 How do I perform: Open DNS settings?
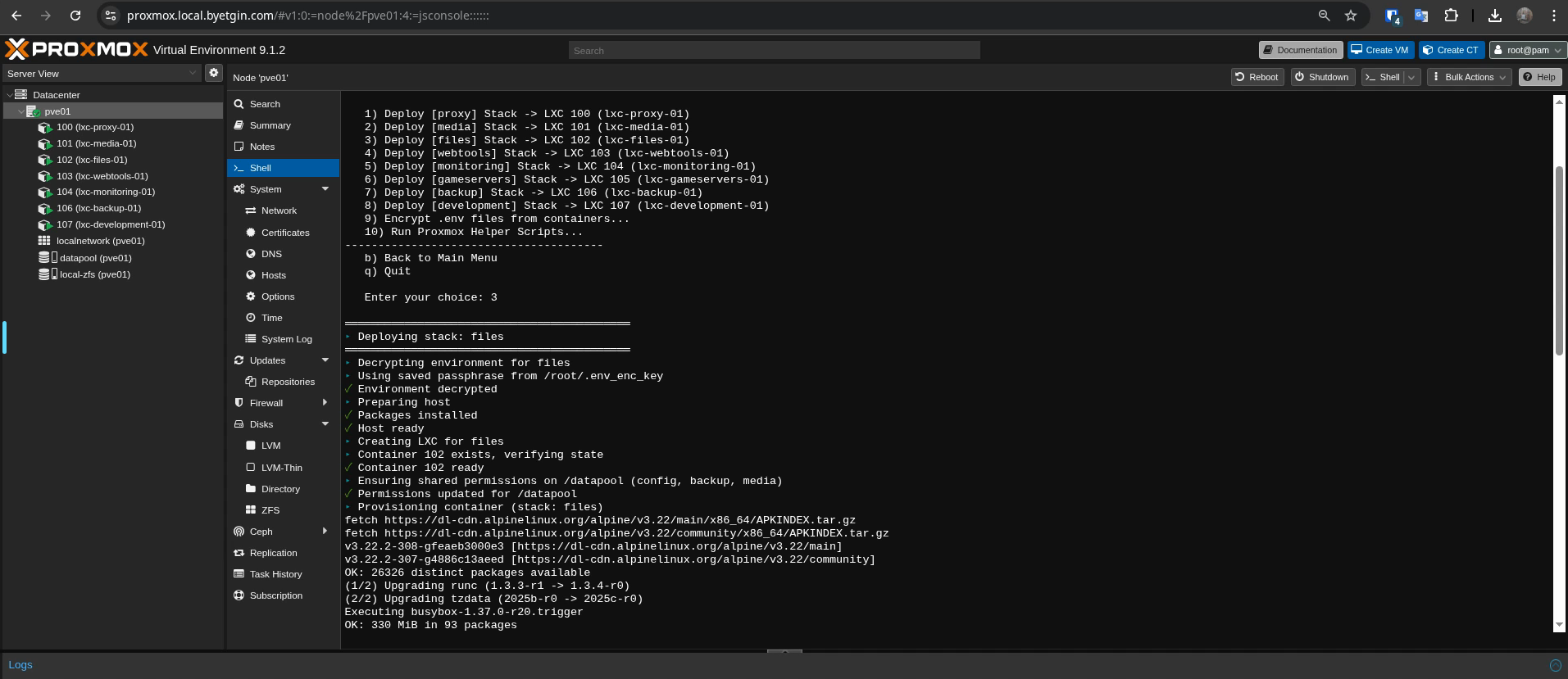[x=271, y=254]
